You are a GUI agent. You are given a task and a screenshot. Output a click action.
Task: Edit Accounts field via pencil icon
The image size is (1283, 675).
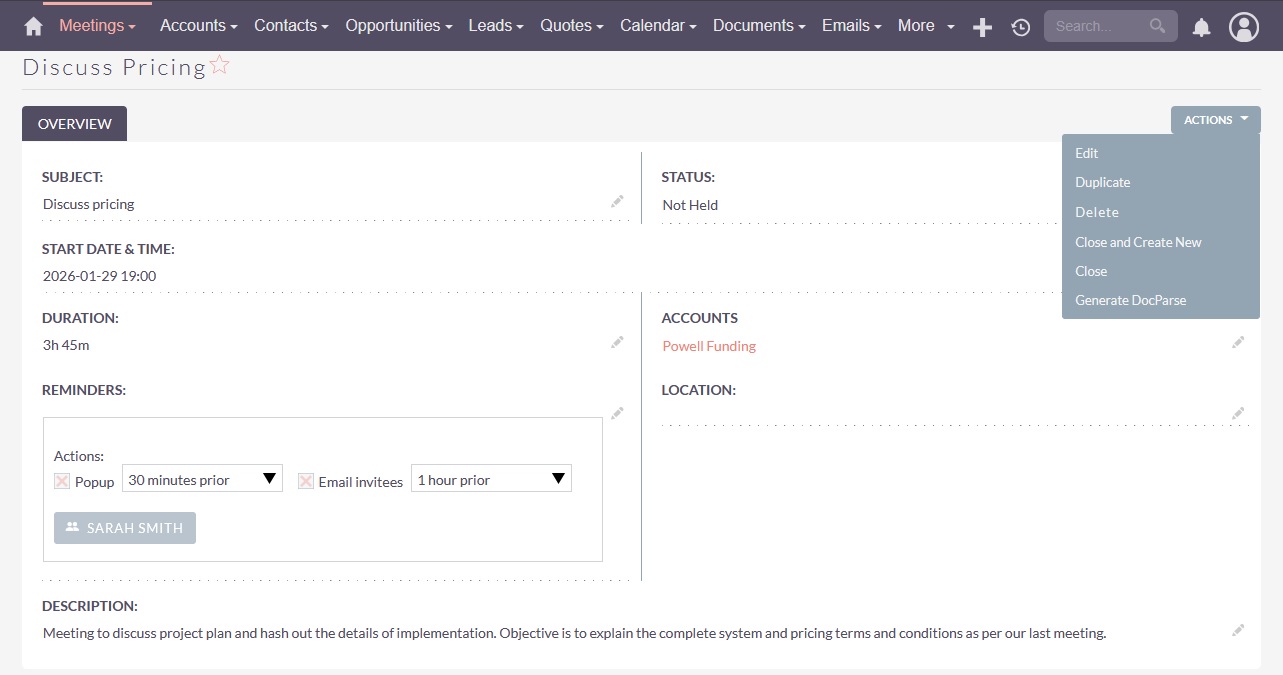pyautogui.click(x=1238, y=343)
